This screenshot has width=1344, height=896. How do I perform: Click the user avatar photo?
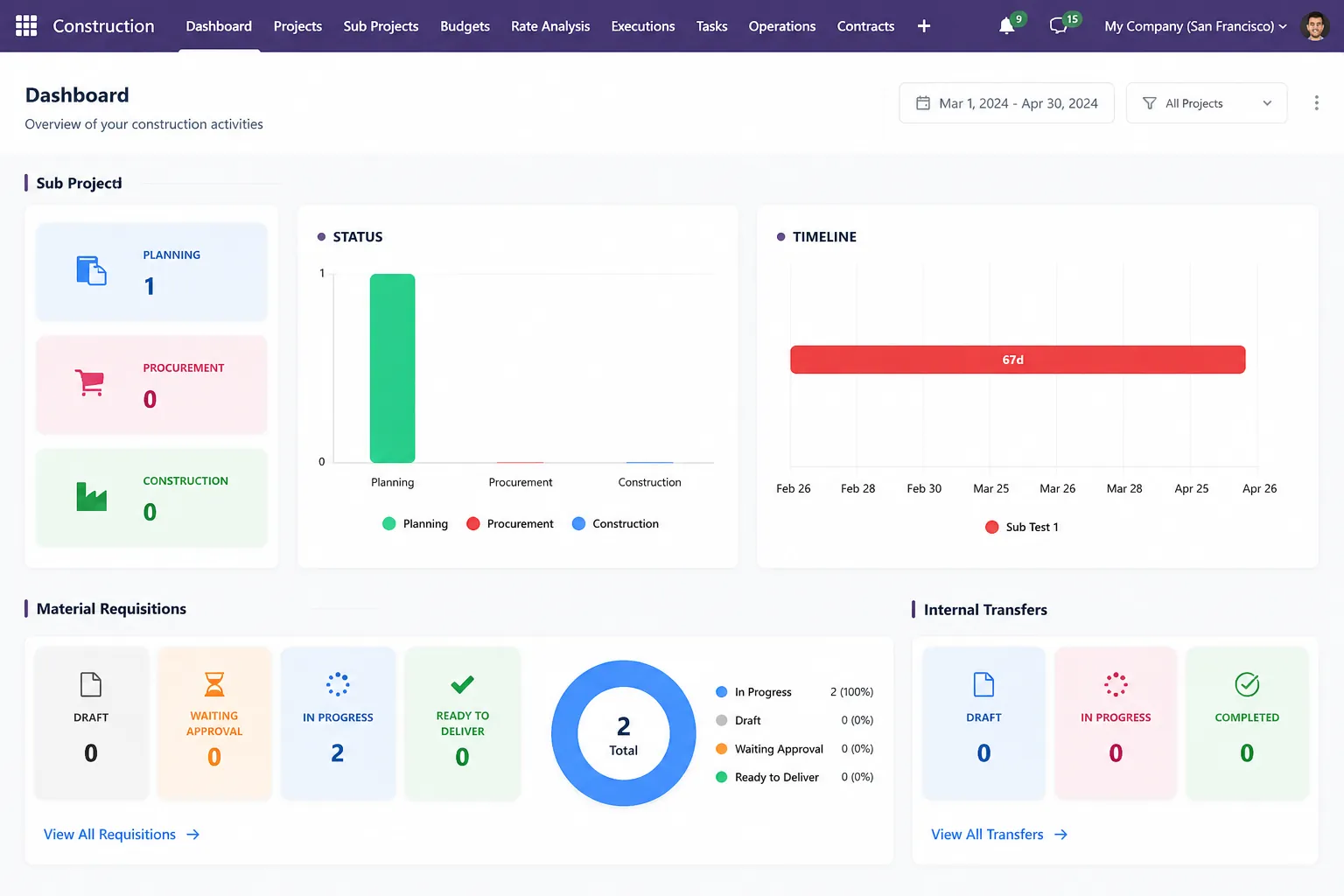click(1314, 26)
